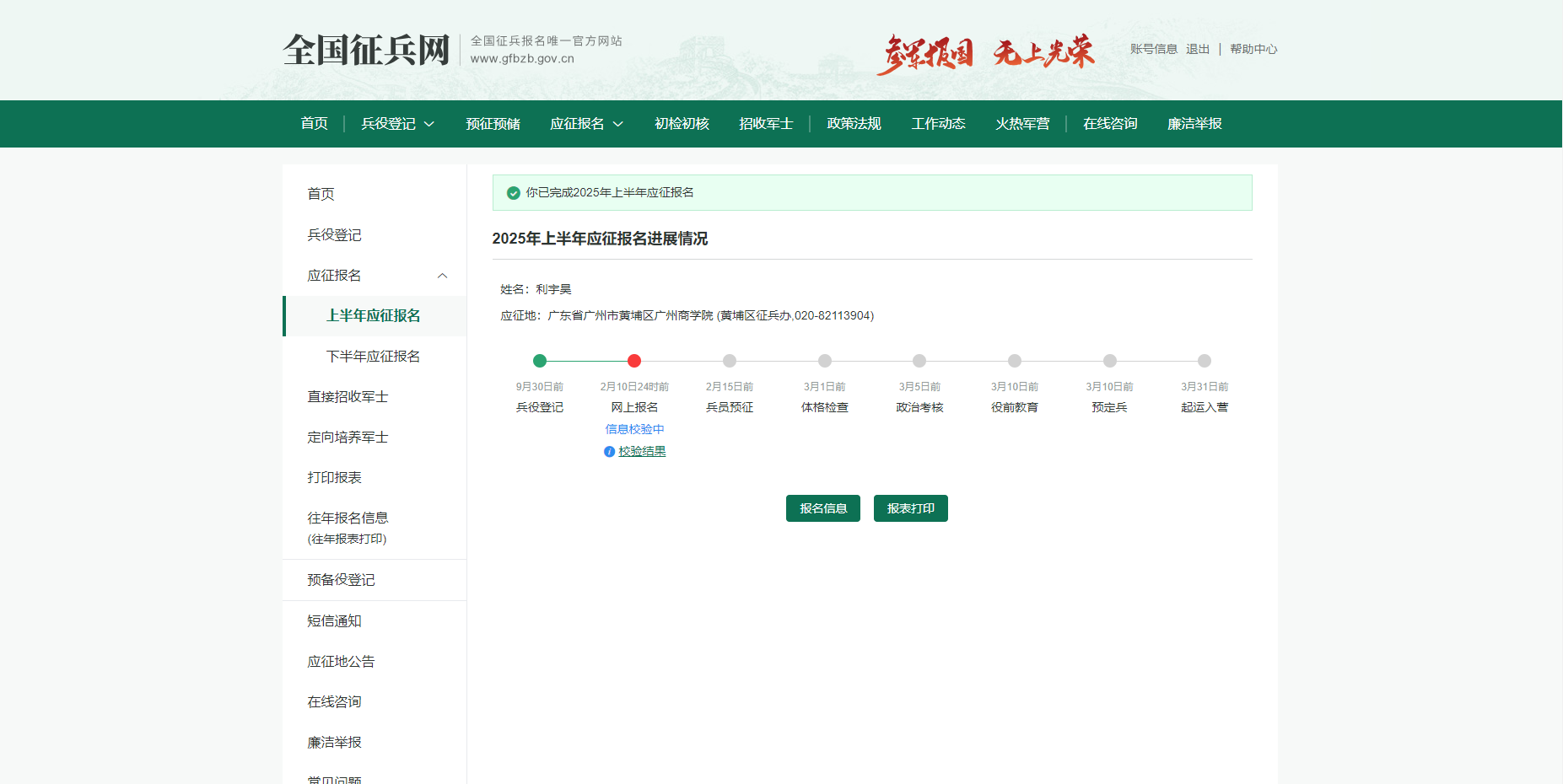Click the blue info icon beside 校验结果
1563x784 pixels.
609,452
